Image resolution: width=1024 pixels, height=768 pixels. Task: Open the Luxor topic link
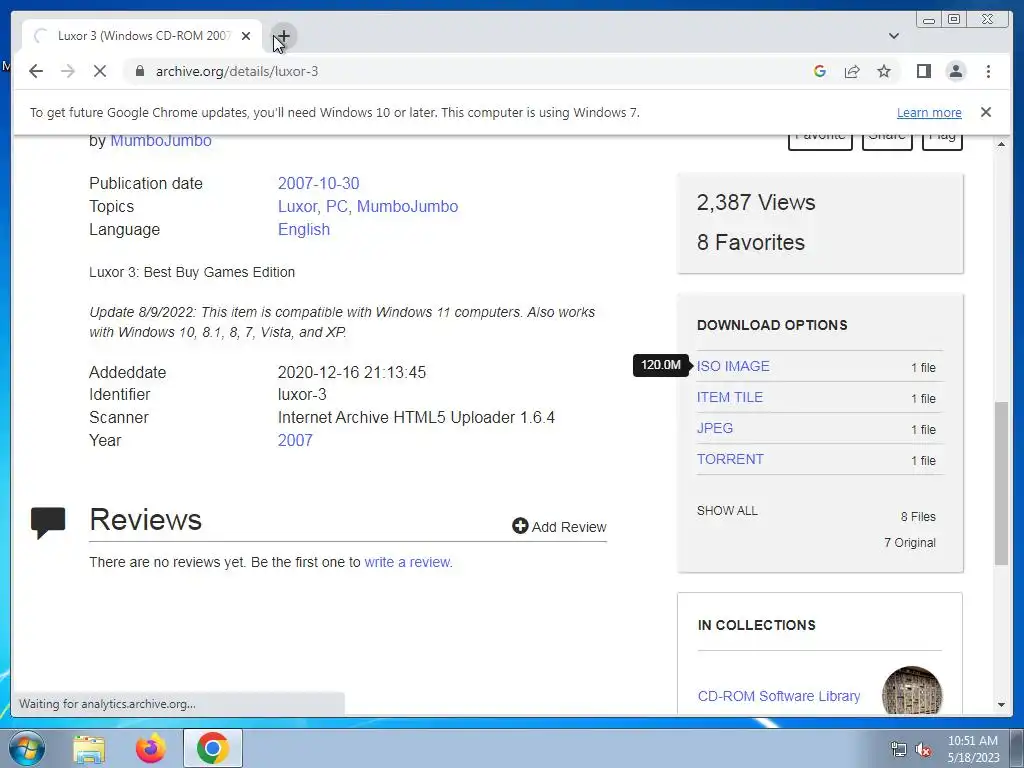pos(297,206)
